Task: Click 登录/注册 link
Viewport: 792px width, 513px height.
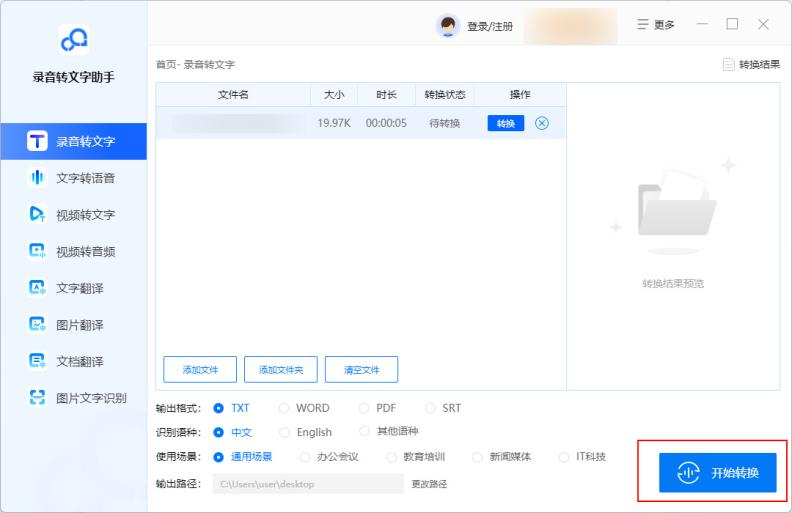Action: pos(489,26)
